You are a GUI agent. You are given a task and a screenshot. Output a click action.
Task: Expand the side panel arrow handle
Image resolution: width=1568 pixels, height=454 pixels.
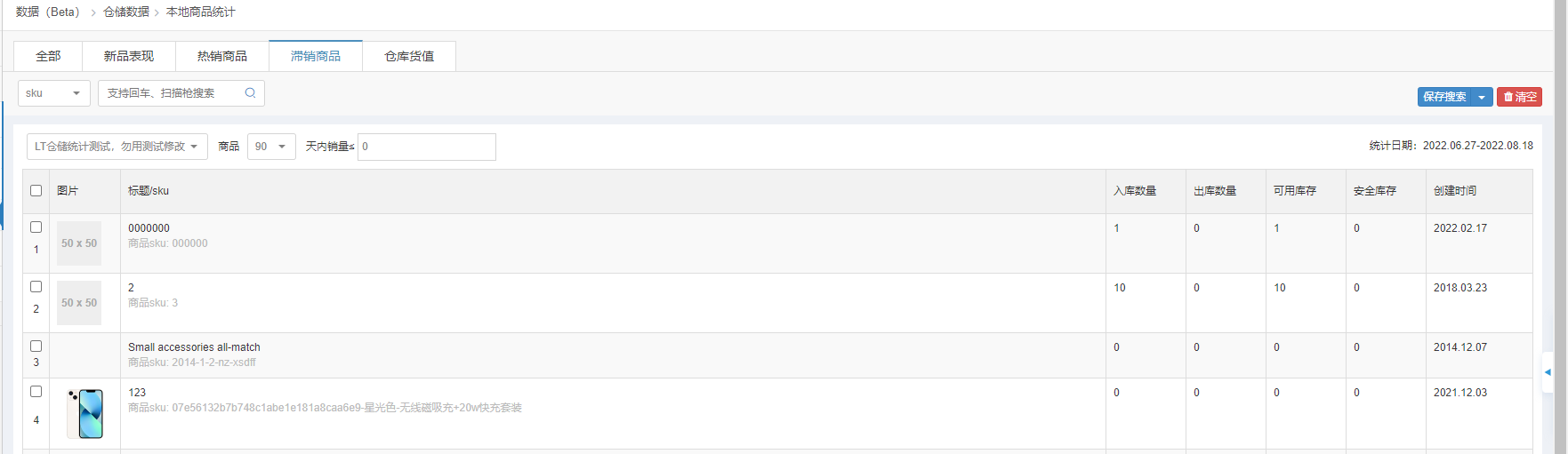click(x=1548, y=372)
